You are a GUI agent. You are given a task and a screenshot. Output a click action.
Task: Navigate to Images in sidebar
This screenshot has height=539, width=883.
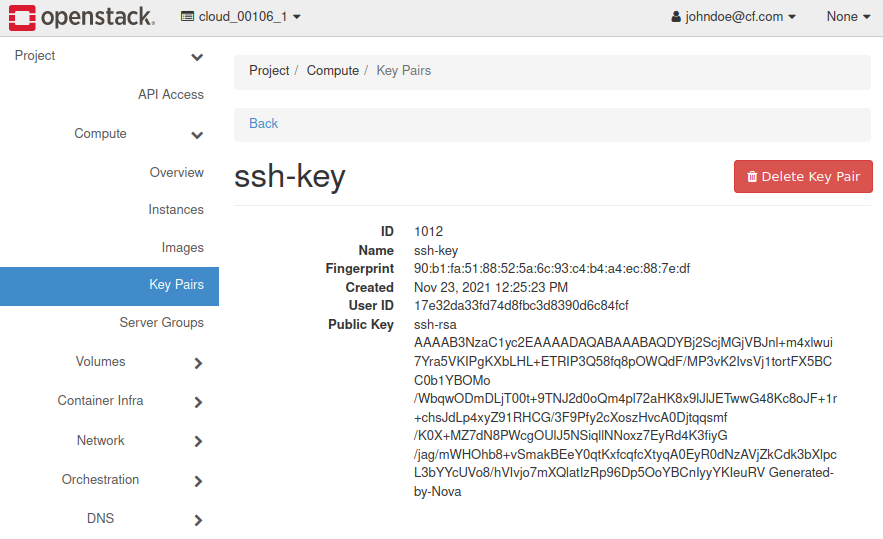coord(182,248)
